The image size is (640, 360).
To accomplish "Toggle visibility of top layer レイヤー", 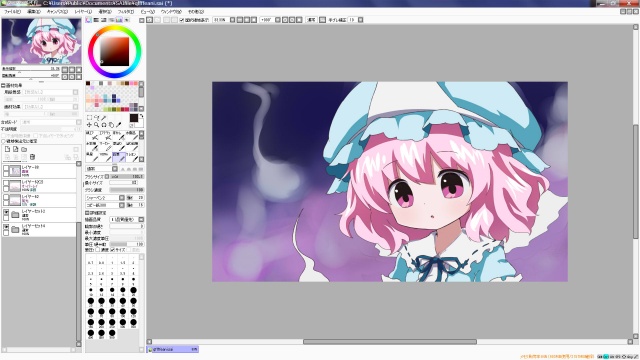I will click(6, 168).
